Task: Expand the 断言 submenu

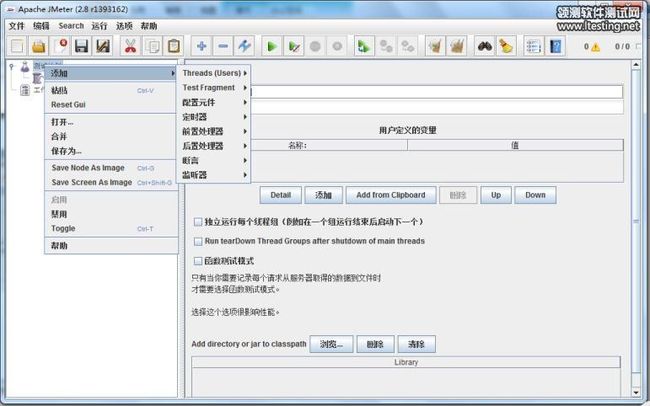Action: 214,160
